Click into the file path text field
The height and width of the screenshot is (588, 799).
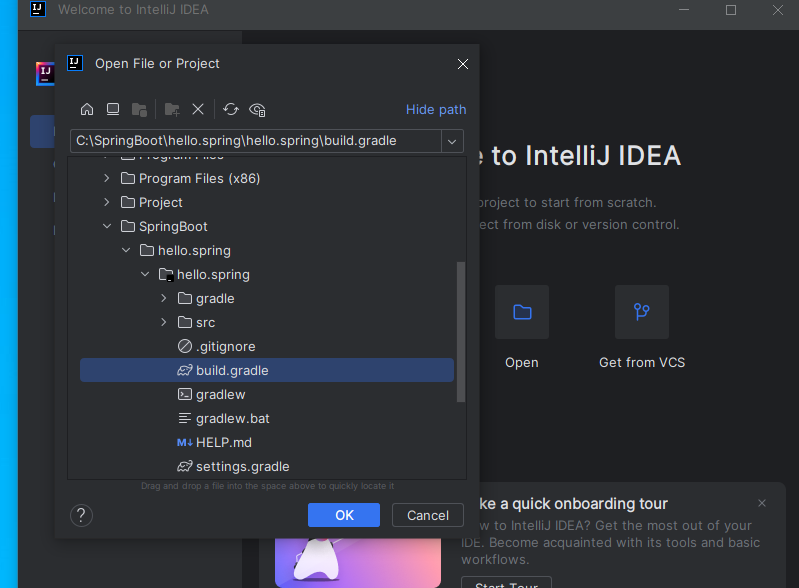pyautogui.click(x=256, y=141)
